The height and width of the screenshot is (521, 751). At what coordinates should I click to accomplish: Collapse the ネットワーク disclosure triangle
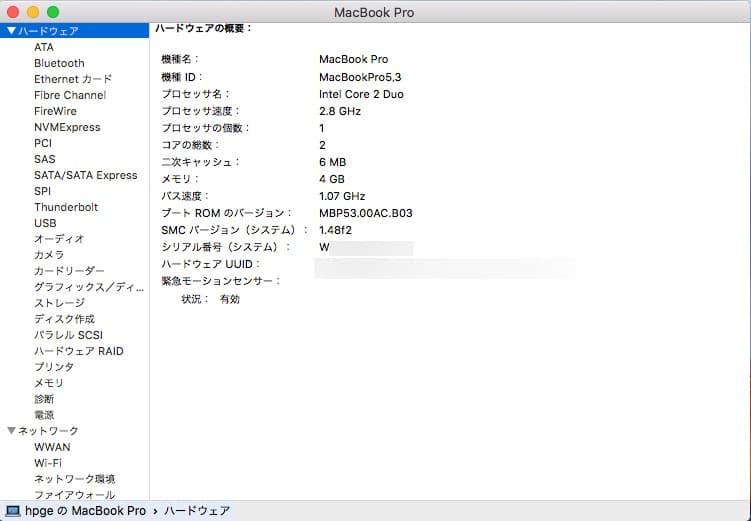tap(11, 431)
